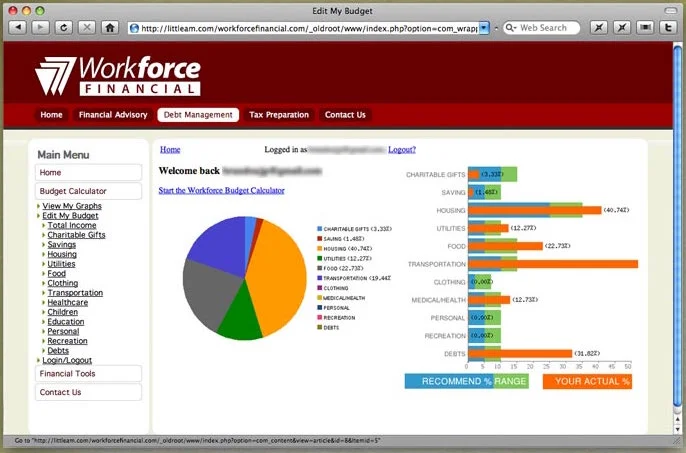
Task: Click the magnifier in Web Search box
Action: [510, 28]
